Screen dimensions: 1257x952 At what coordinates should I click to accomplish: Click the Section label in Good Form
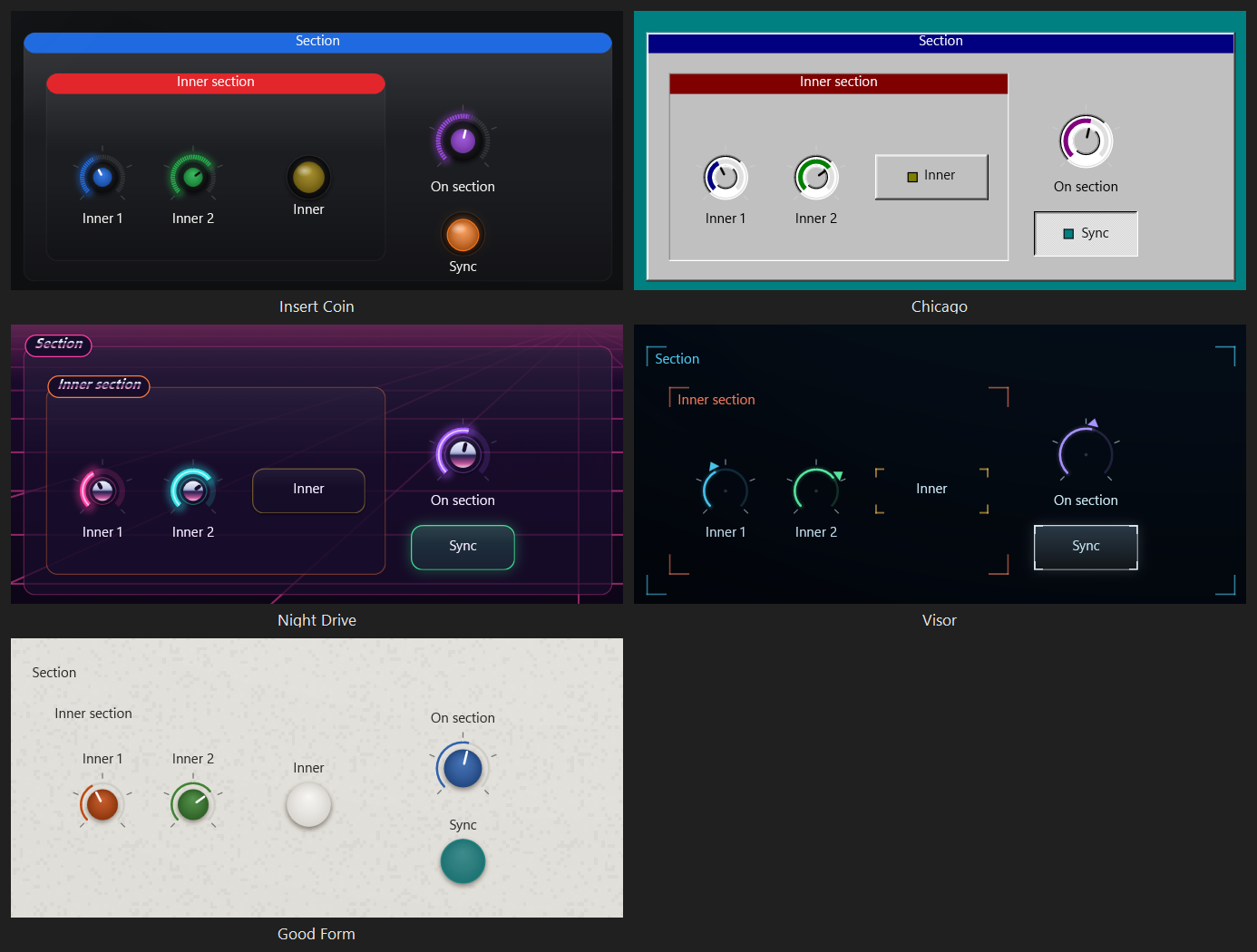[54, 673]
